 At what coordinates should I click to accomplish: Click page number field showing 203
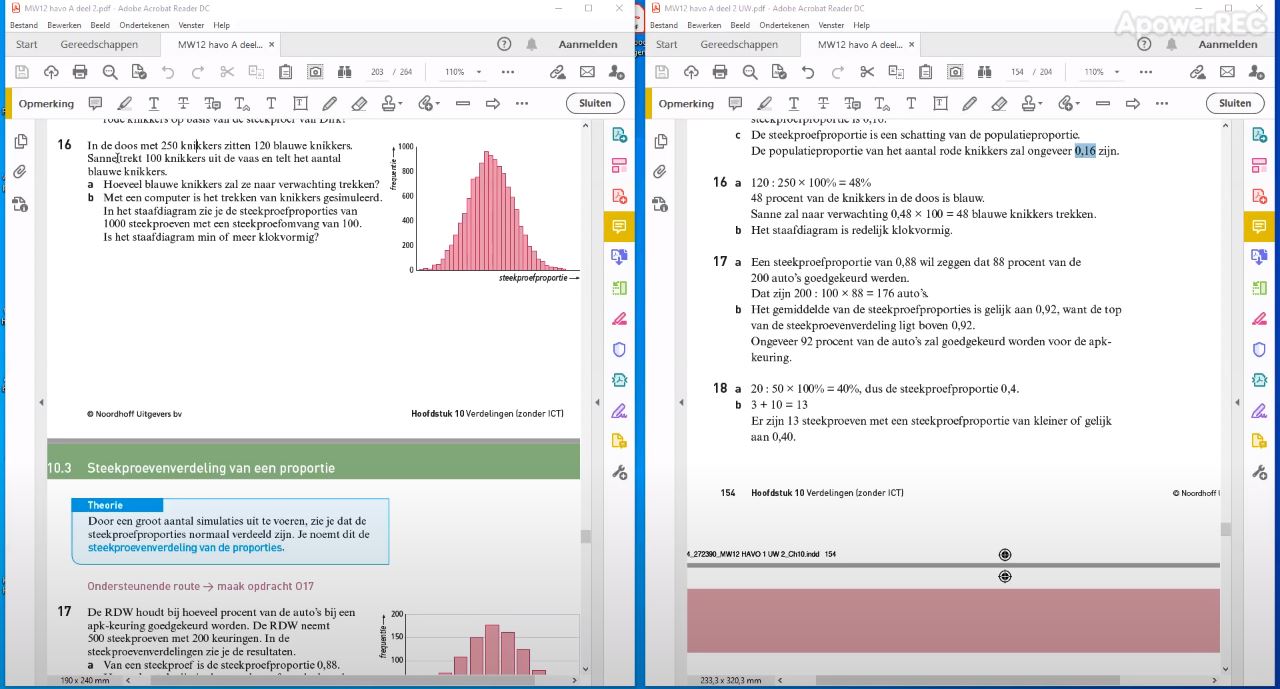click(x=377, y=72)
